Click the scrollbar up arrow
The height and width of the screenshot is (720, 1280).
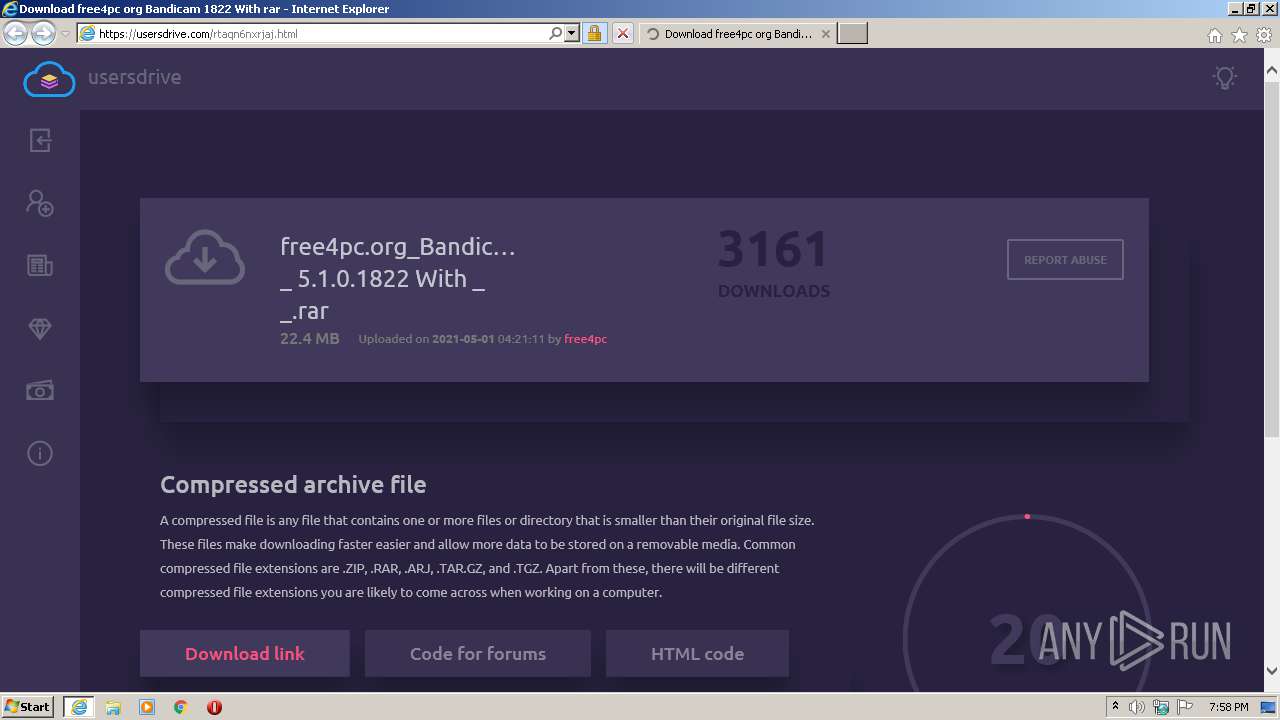click(x=1272, y=71)
